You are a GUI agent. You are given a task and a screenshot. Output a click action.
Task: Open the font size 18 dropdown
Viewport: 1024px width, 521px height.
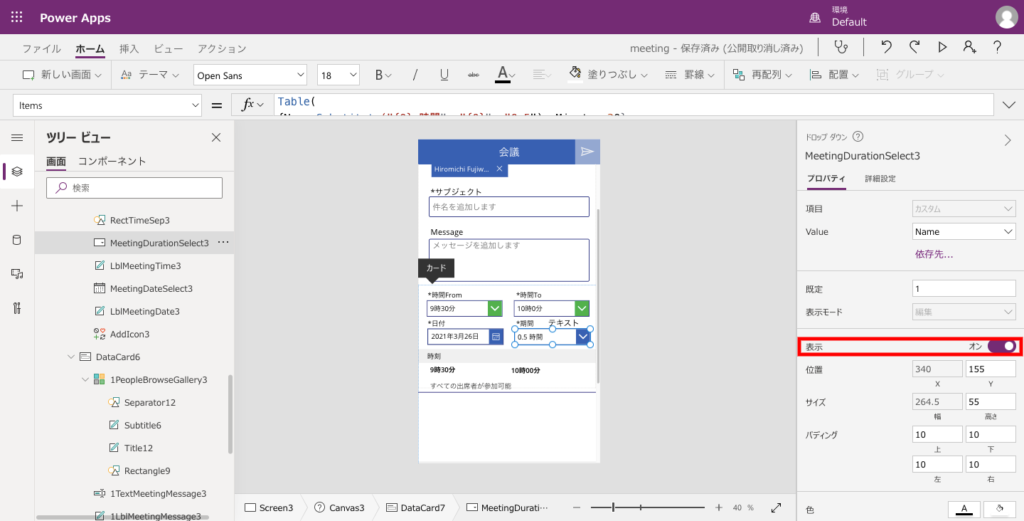[x=338, y=75]
